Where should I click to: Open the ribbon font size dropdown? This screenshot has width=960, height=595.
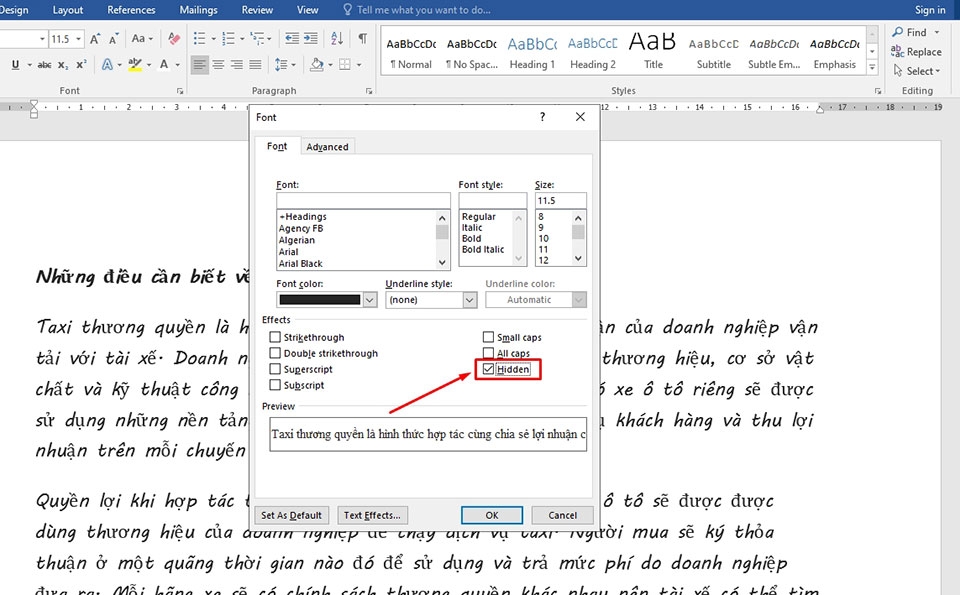coord(79,39)
